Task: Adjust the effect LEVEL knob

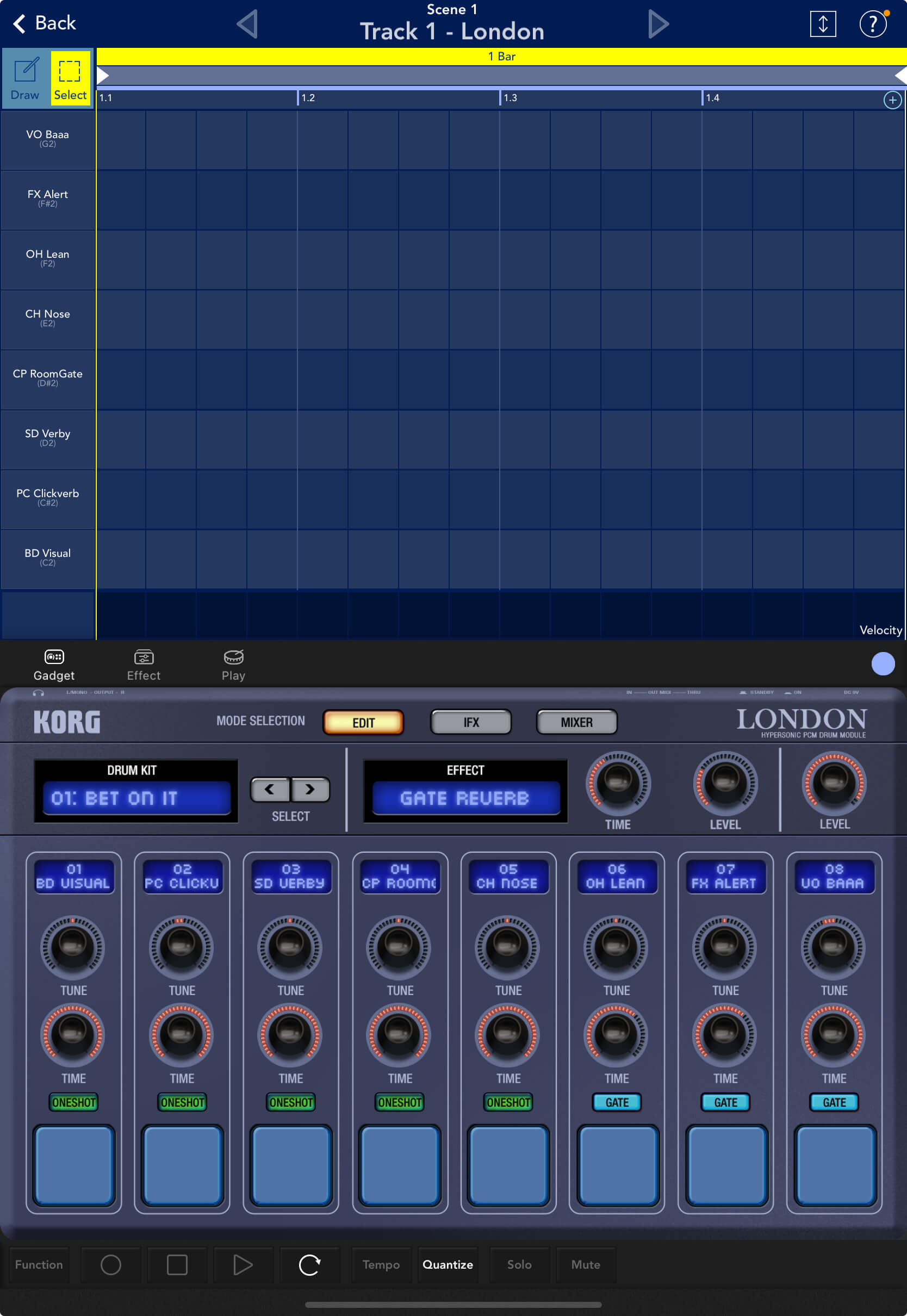Action: tap(725, 784)
